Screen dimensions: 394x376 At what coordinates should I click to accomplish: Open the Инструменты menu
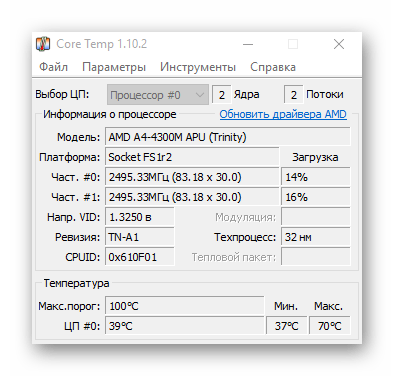[198, 67]
